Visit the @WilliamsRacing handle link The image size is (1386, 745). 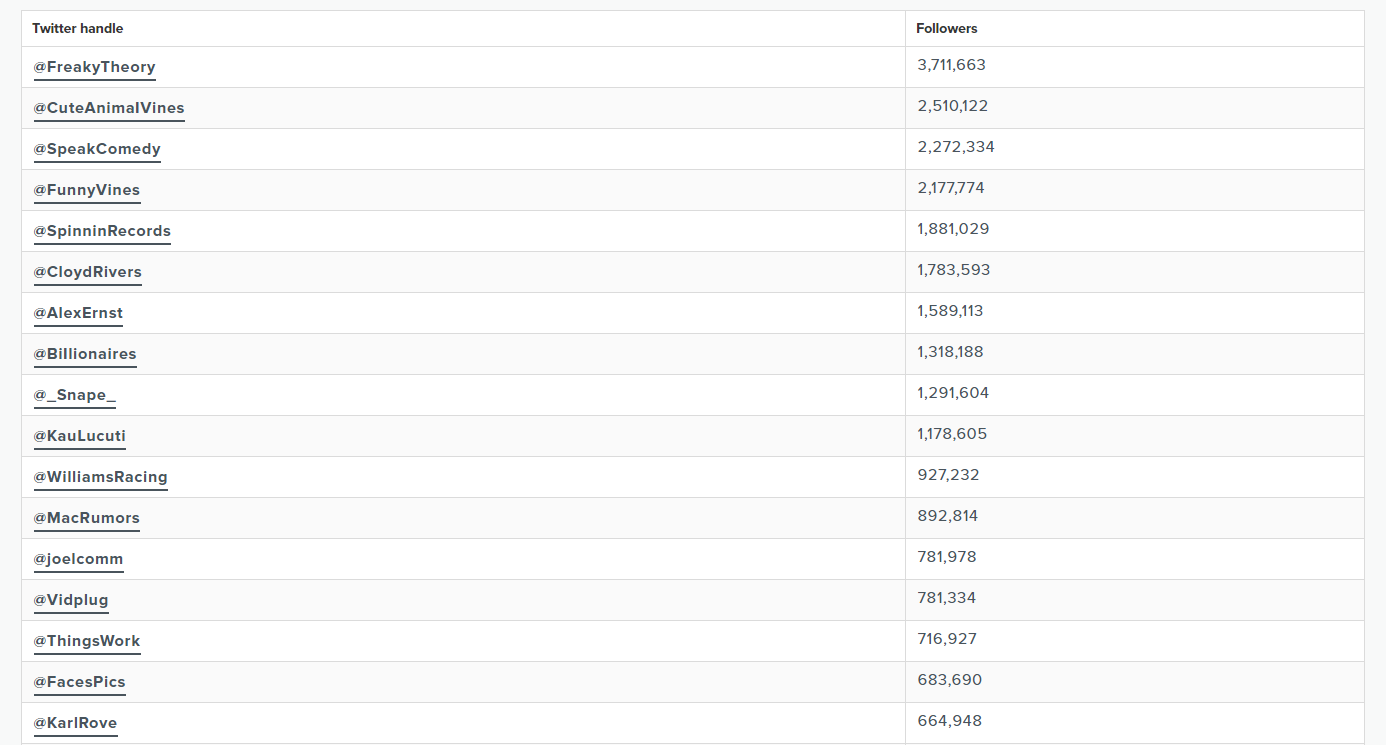point(101,477)
